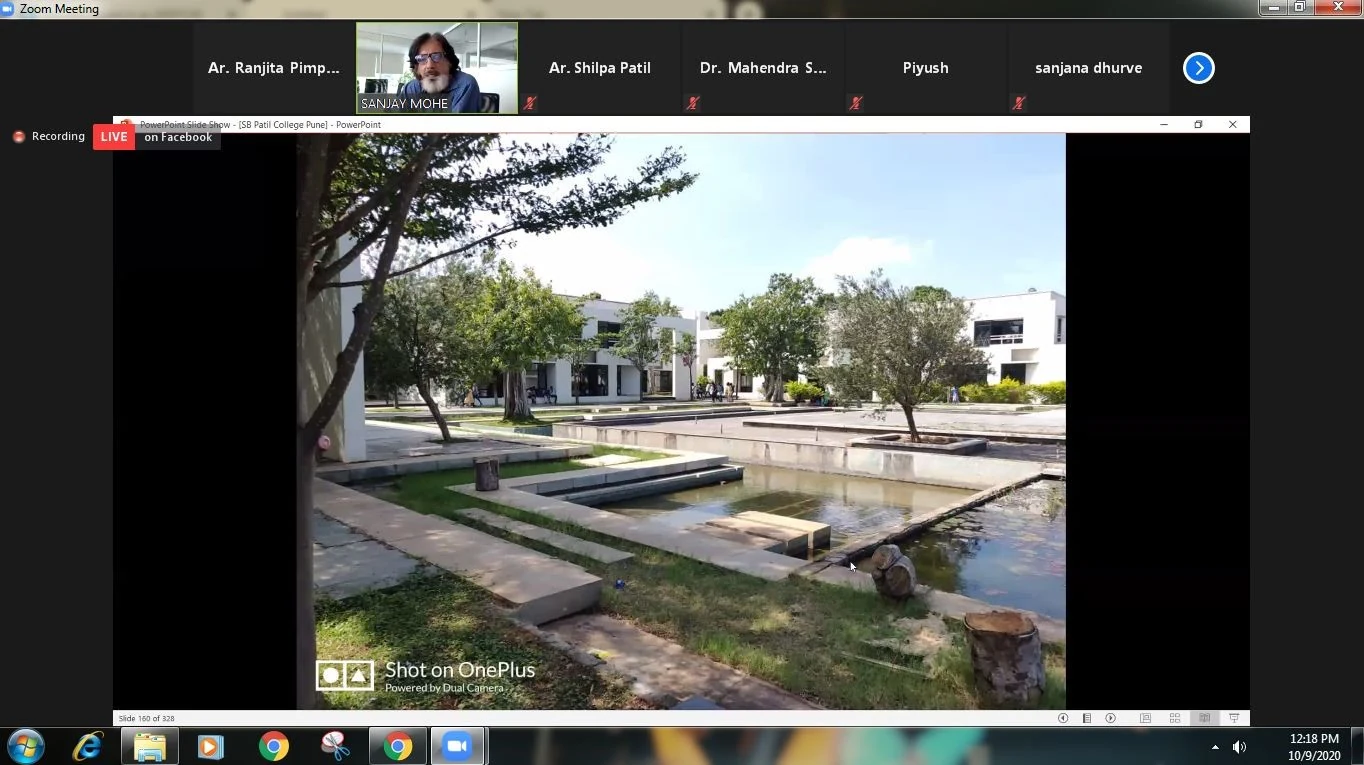Click the shared slide photo

pos(681,421)
